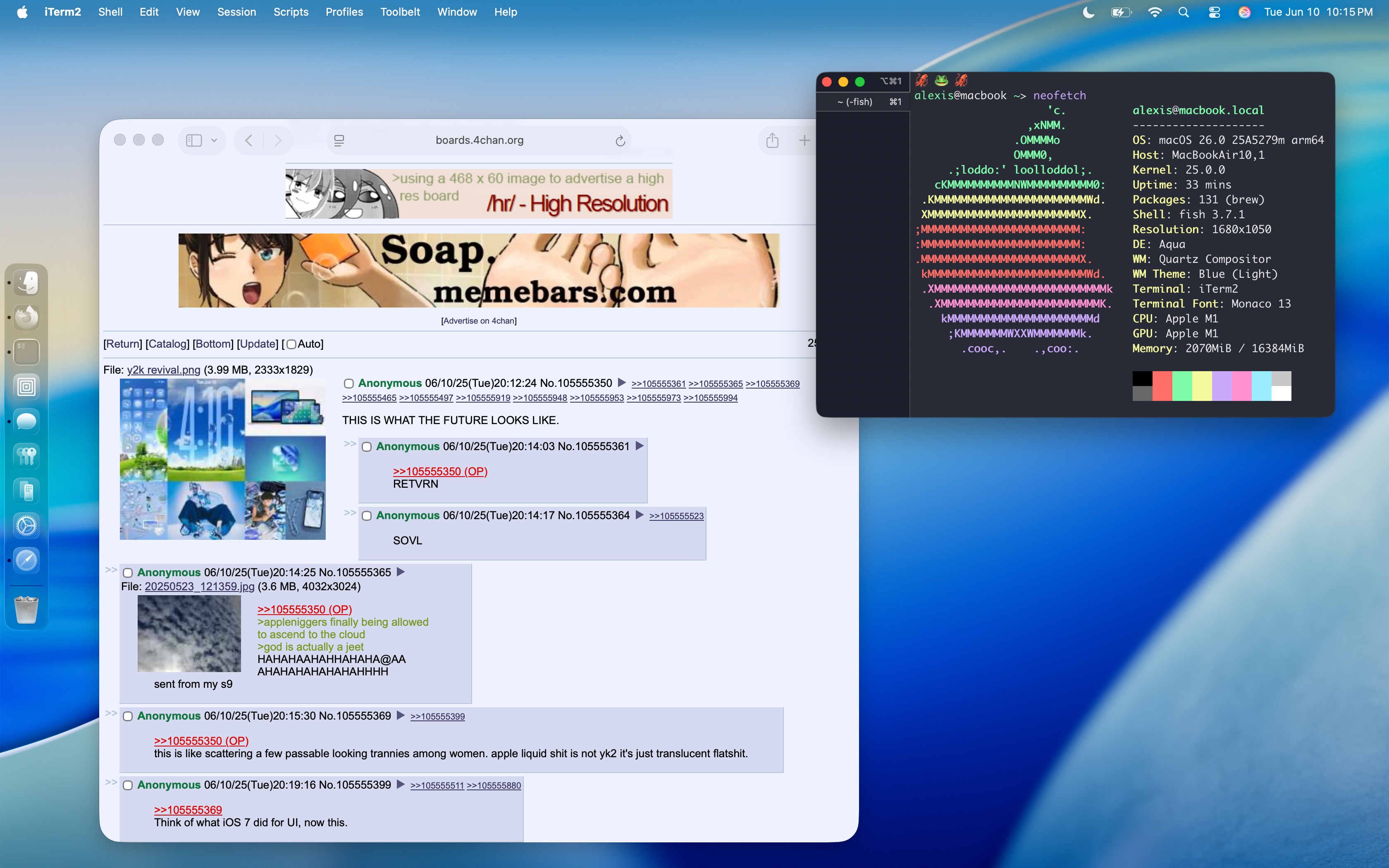Viewport: 1389px width, 868px height.
Task: Expand the y2k revival collage thumbnail
Action: 223,459
